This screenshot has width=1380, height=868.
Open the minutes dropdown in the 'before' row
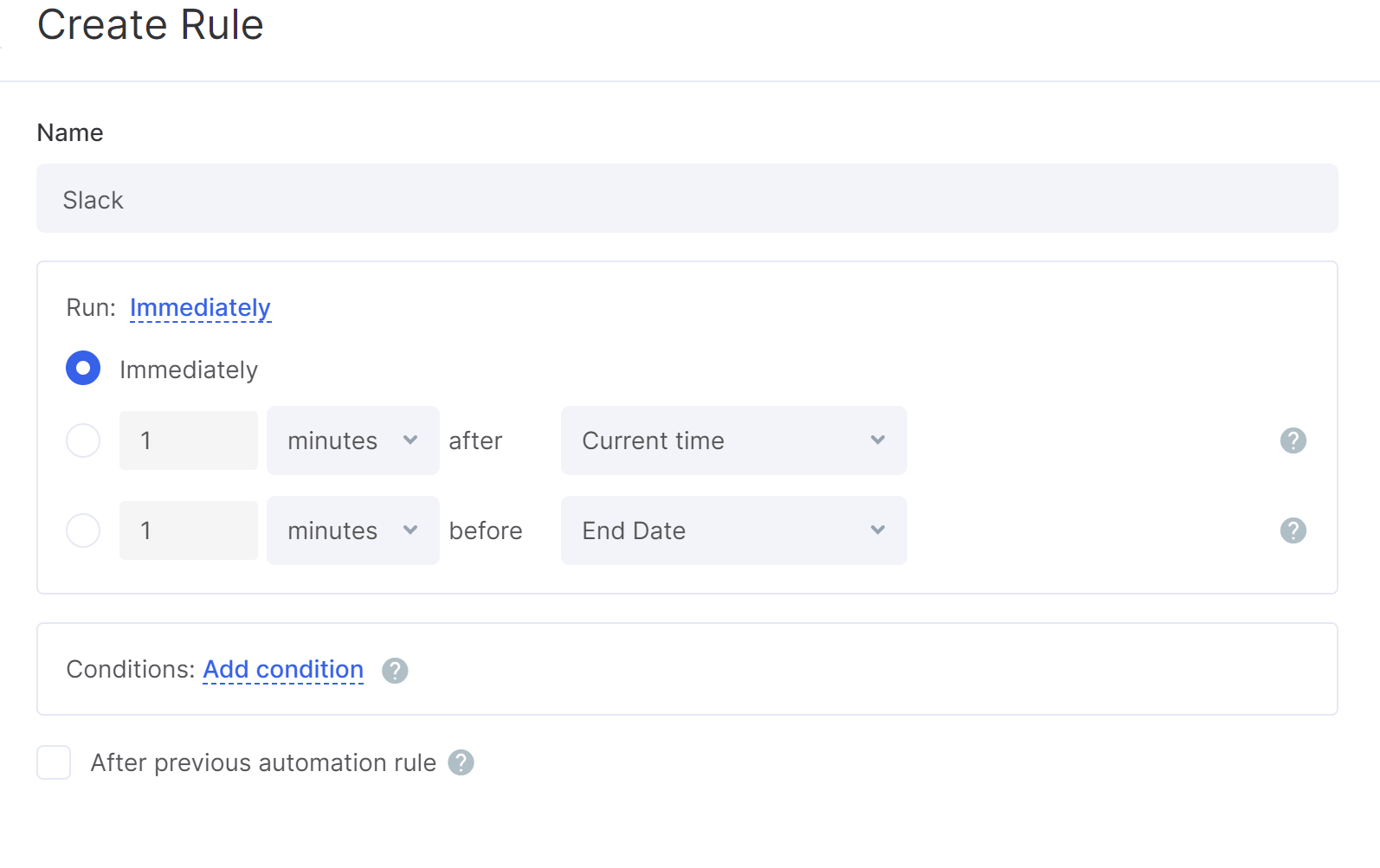point(353,530)
